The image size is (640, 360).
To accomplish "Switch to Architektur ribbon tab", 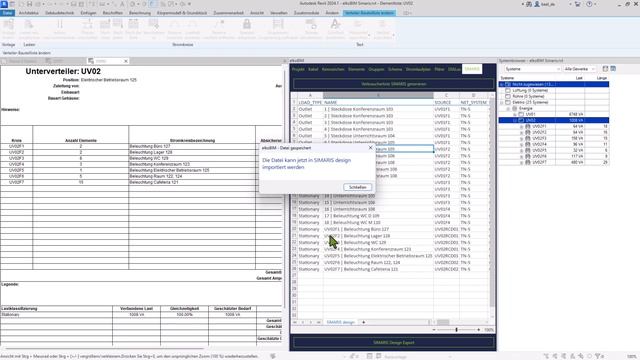I will 29,13.
